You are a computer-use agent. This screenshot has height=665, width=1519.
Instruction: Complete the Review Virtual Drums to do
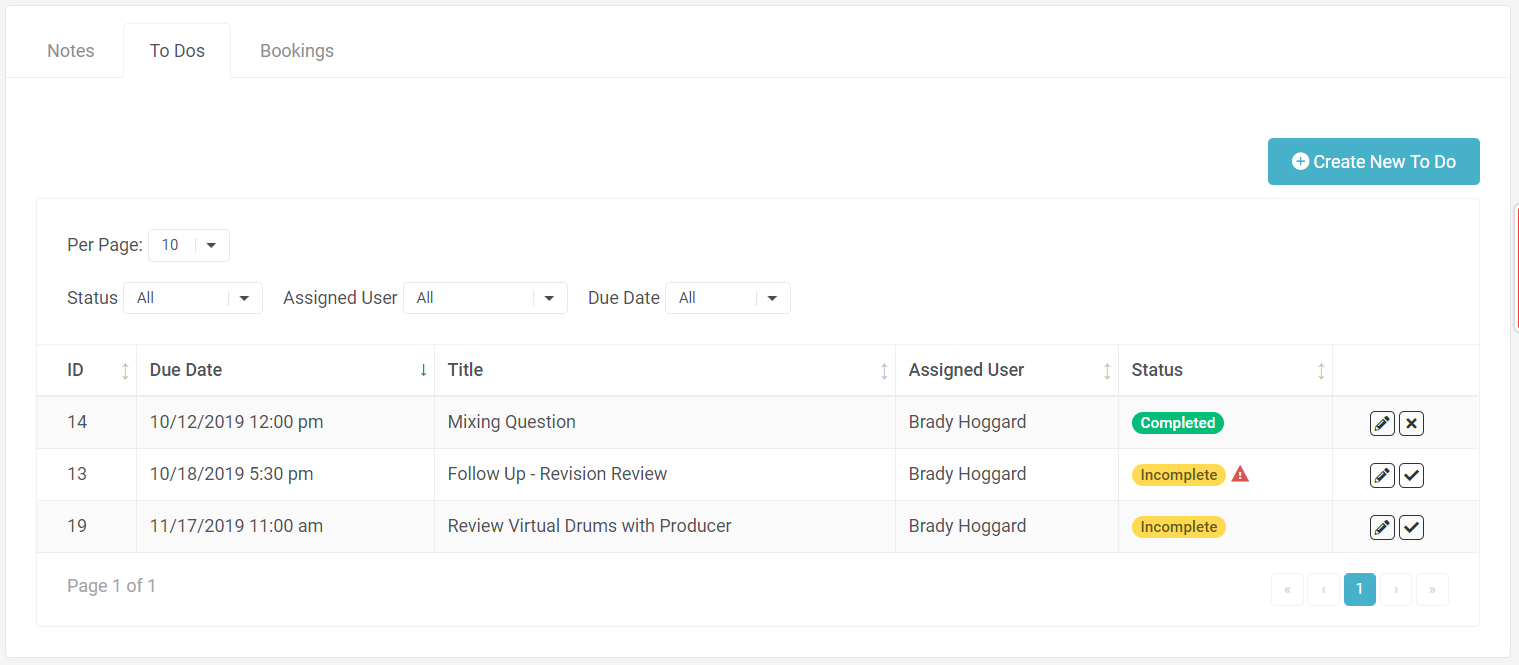click(1411, 527)
